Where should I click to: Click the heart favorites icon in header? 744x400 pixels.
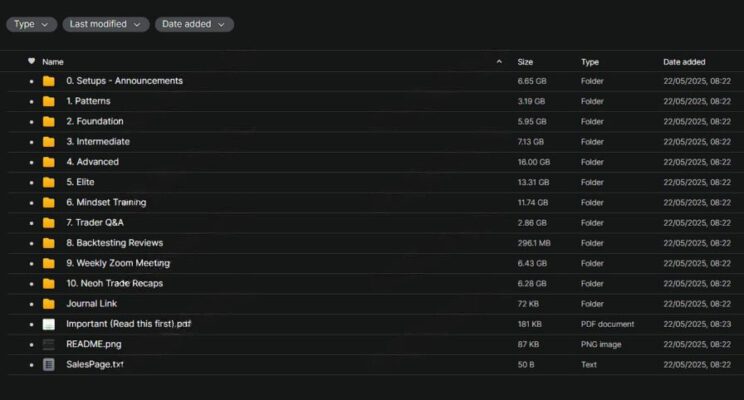(31, 61)
